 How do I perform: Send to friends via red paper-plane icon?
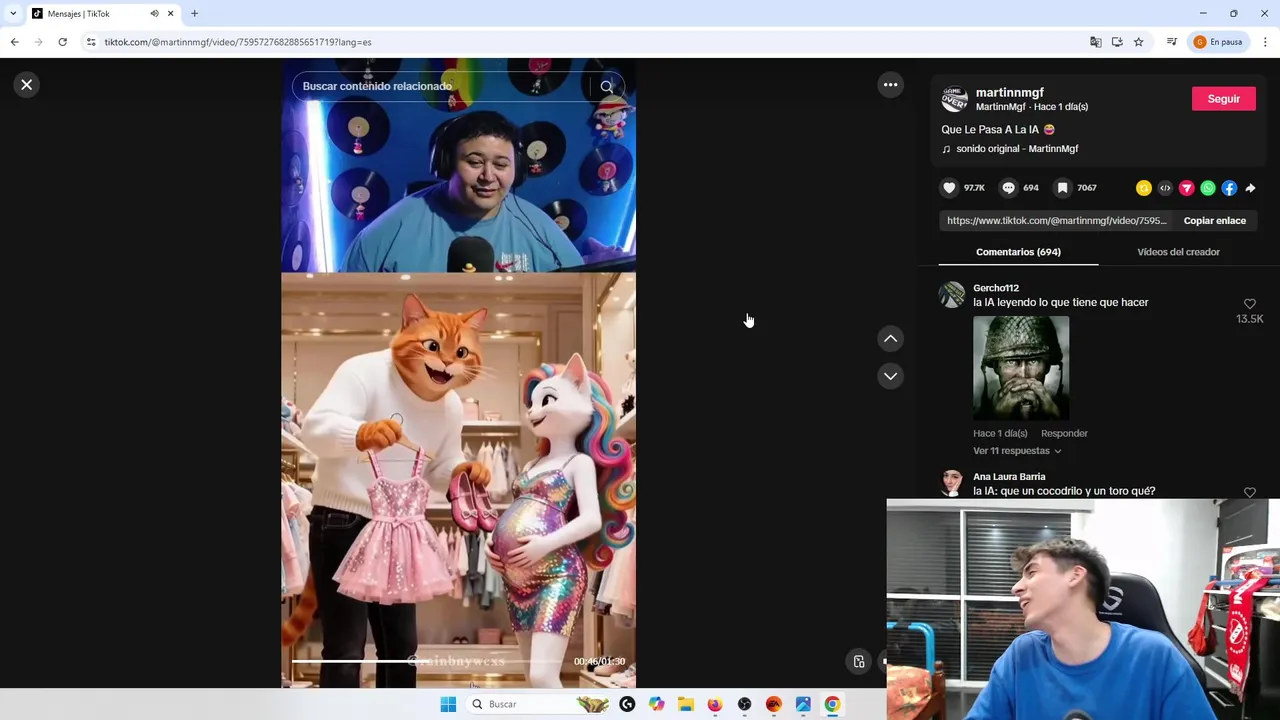point(1186,188)
